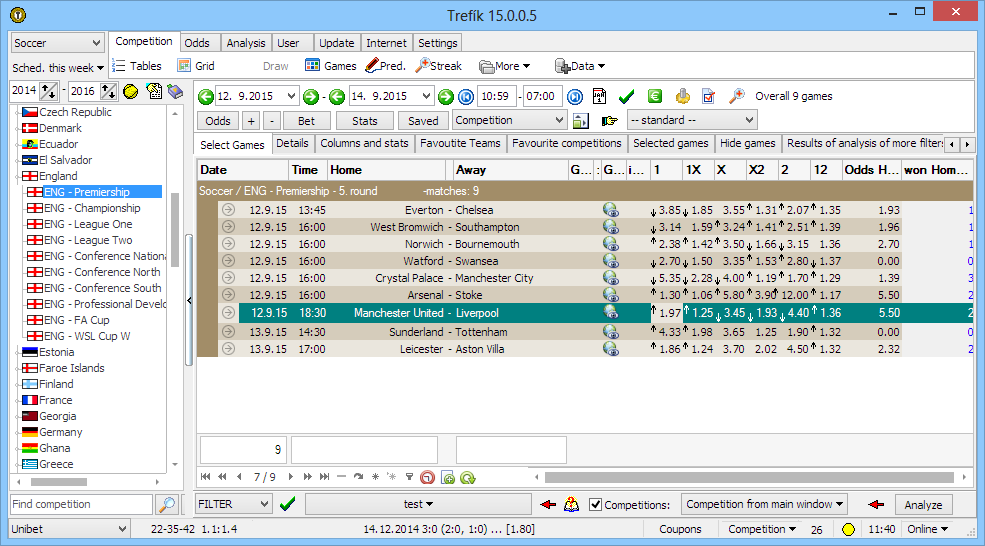Go to previous start date with green arrow

coord(205,97)
